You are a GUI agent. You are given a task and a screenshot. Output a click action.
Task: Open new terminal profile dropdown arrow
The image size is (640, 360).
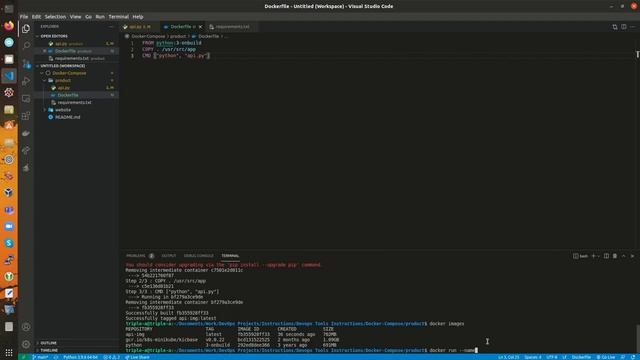pos(598,256)
